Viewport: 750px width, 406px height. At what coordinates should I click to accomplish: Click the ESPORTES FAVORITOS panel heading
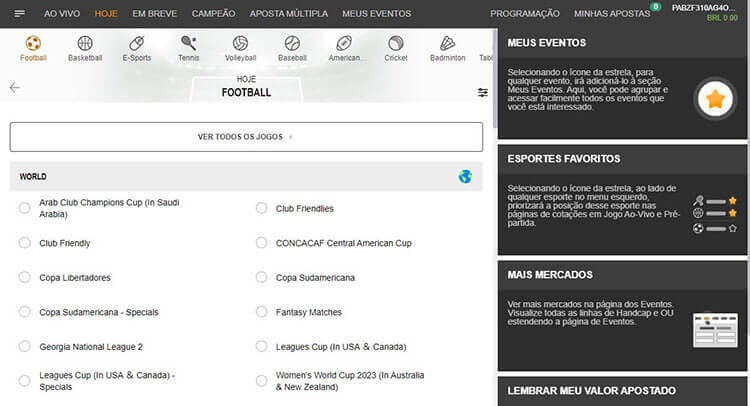tap(564, 159)
